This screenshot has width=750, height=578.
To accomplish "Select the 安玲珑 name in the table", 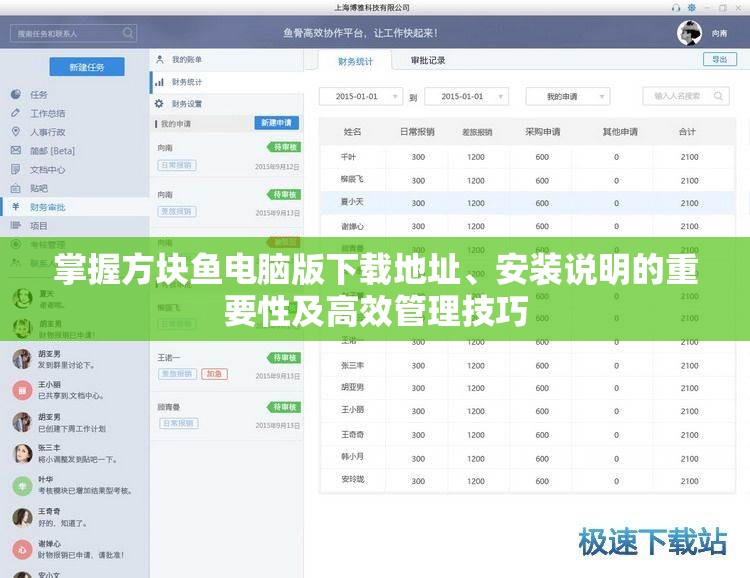I will coord(352,479).
